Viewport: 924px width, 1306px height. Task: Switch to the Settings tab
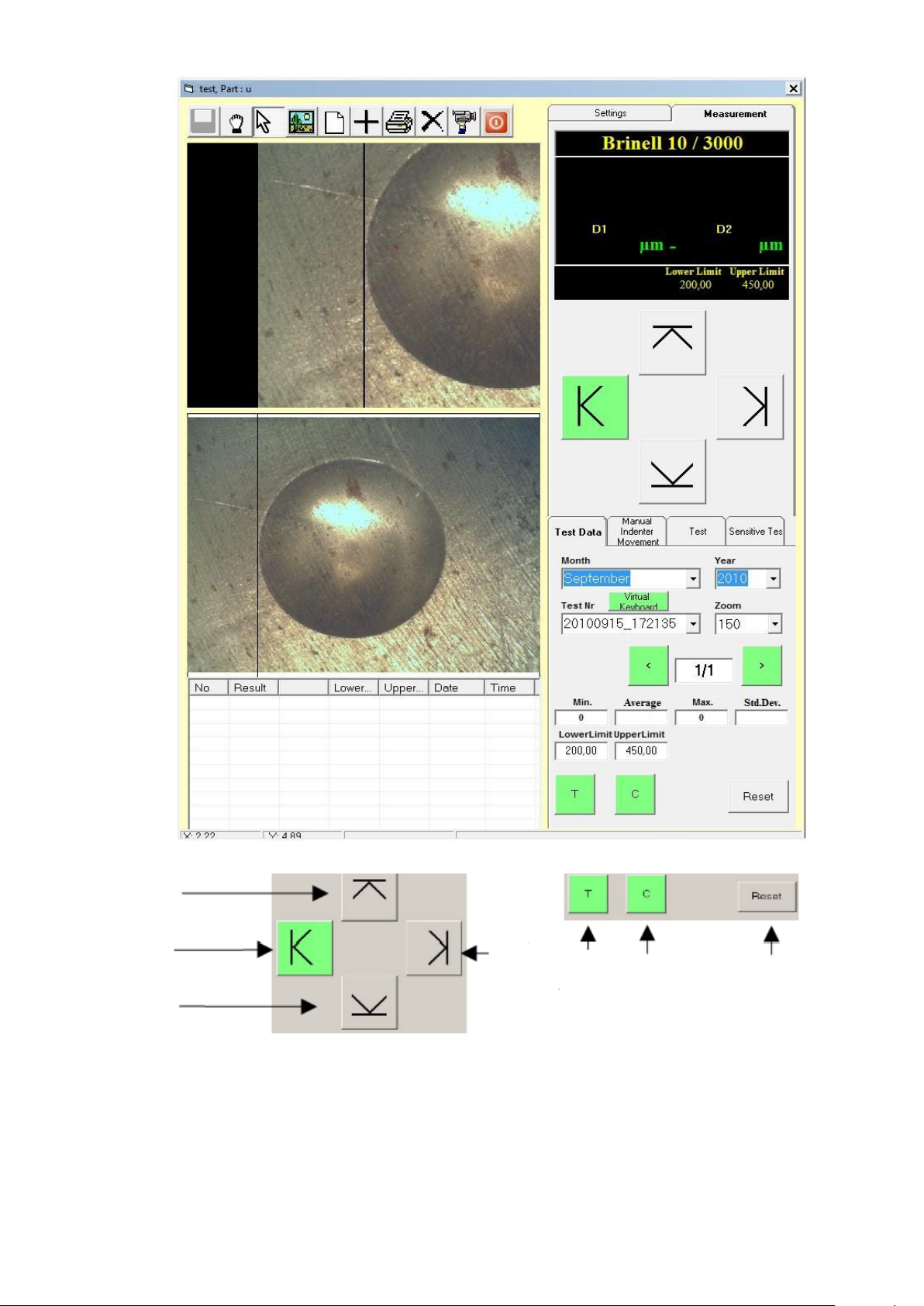610,113
